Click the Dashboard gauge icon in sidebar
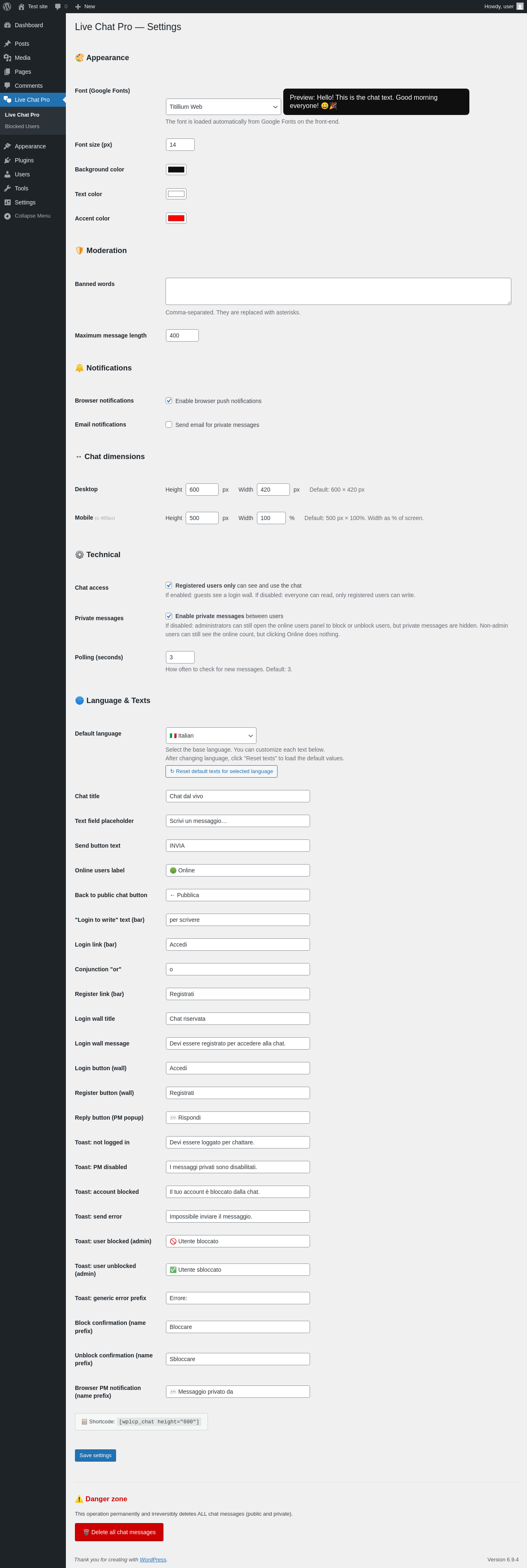This screenshot has width=527, height=1568. 7,26
